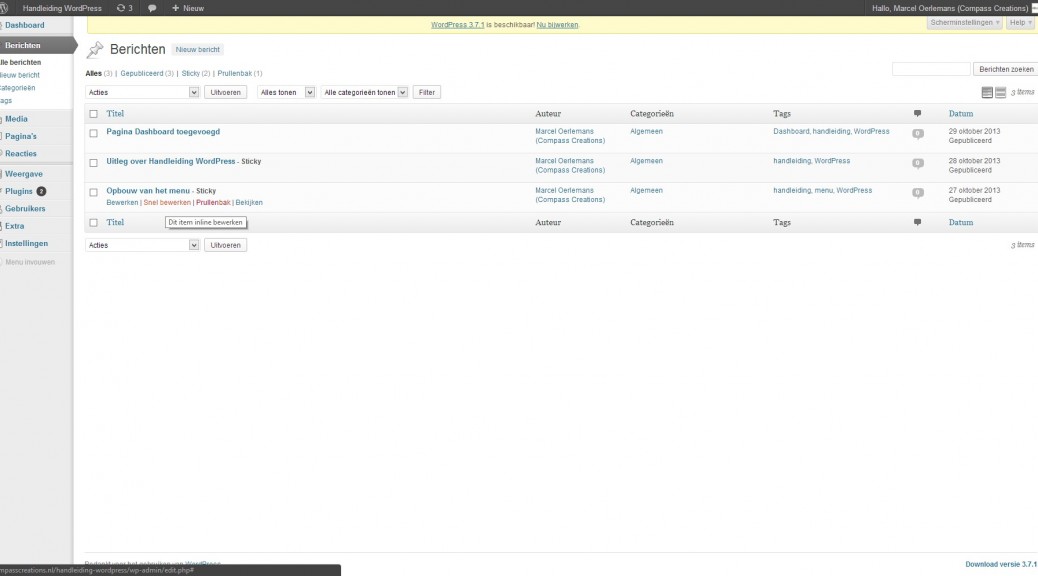
Task: Click Bekijken under Opbouw van het menu
Action: click(x=249, y=203)
